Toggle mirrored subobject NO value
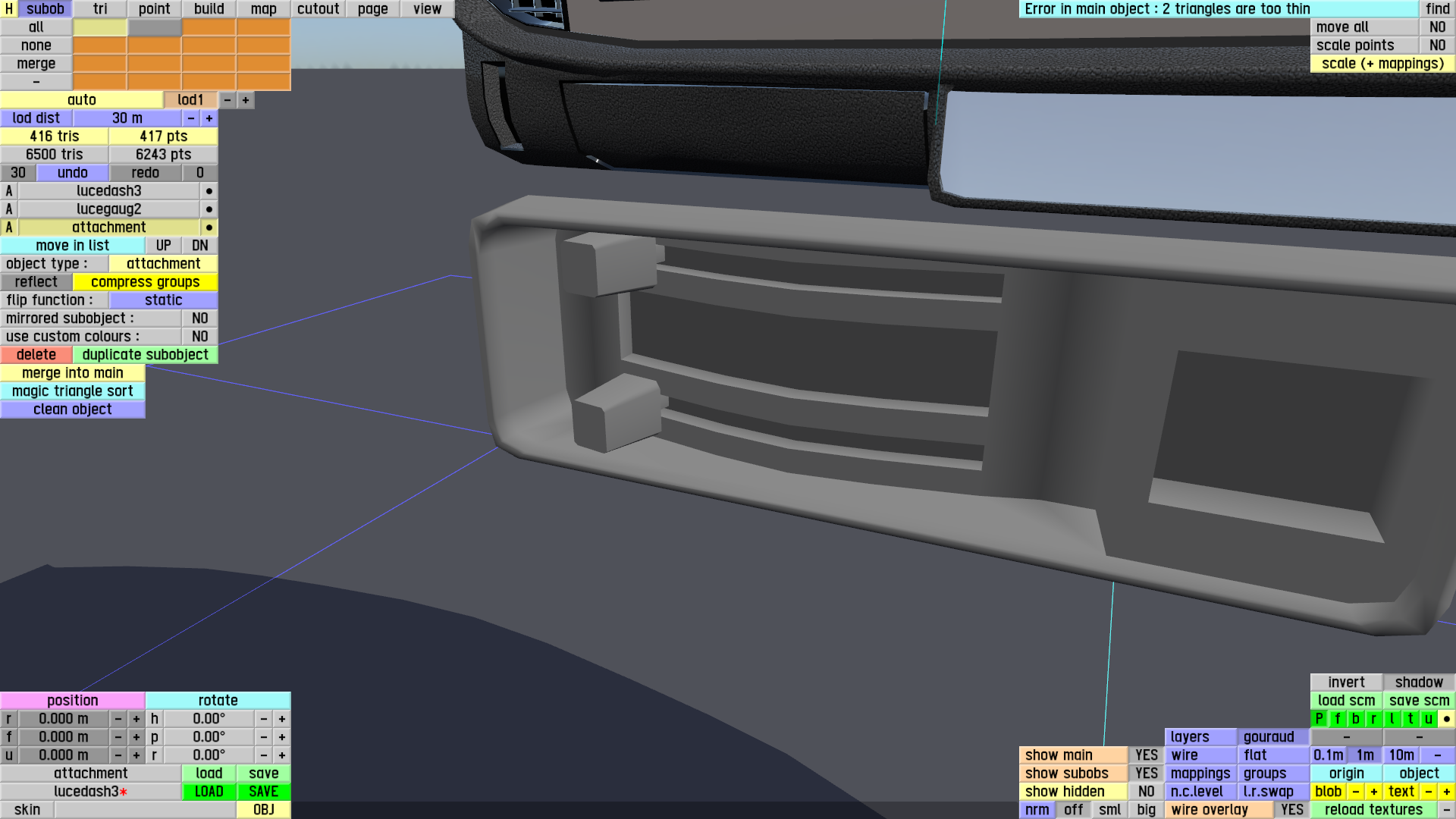Viewport: 1456px width, 819px height. 199,318
